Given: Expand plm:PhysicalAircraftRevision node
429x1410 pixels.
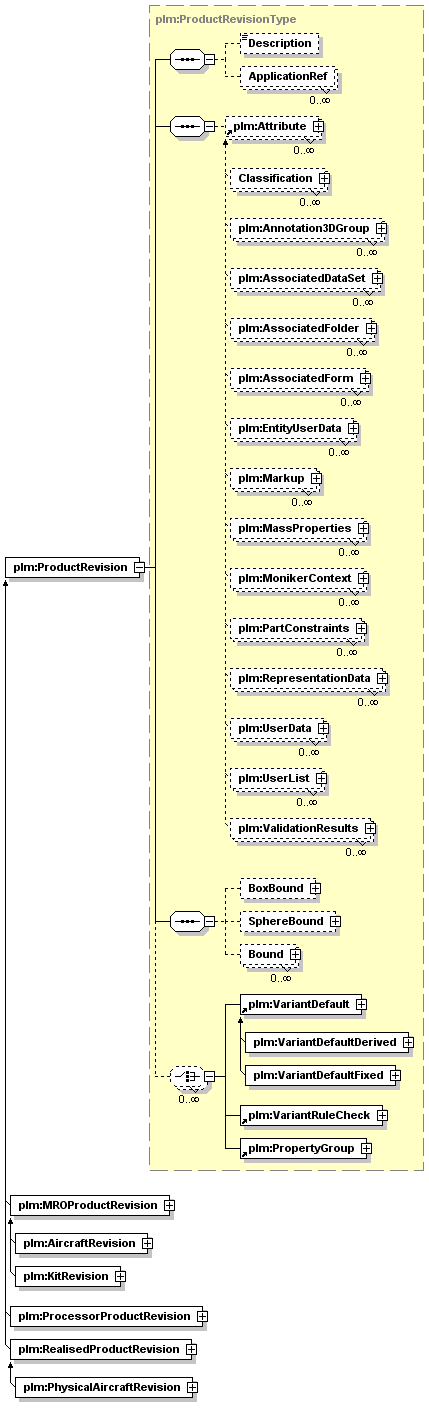Looking at the screenshot, I should [190, 1387].
